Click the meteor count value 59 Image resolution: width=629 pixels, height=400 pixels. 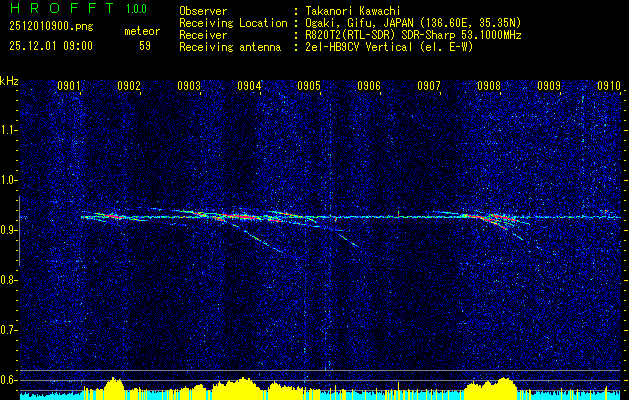145,46
